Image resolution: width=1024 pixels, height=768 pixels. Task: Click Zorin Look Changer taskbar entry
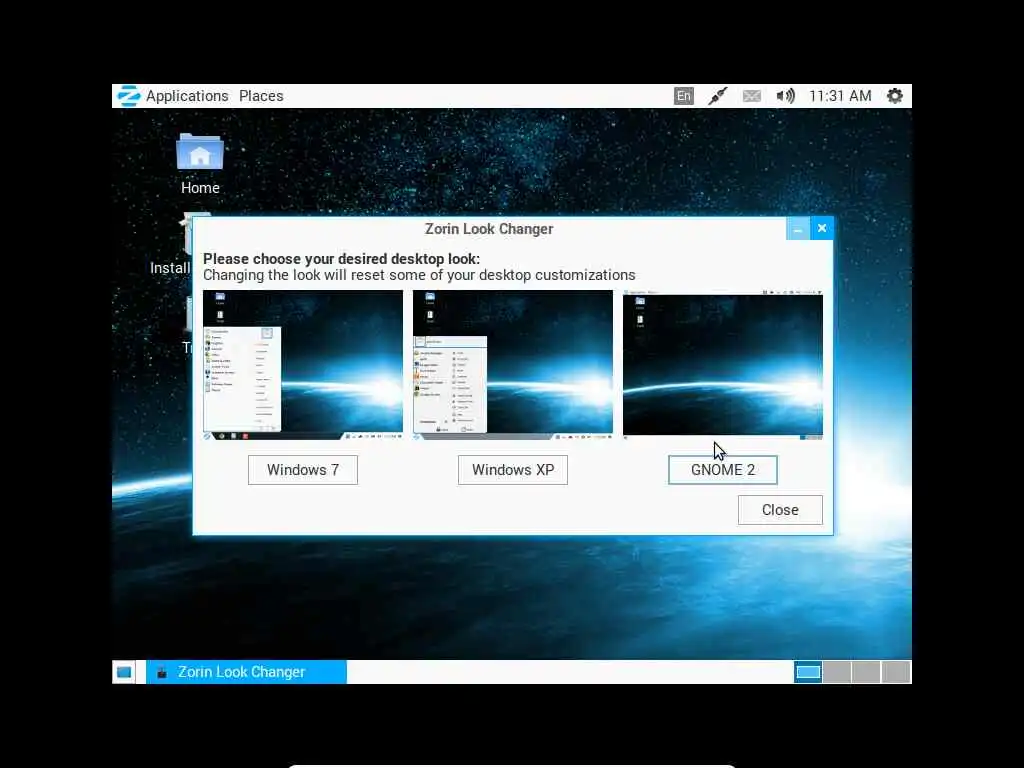pyautogui.click(x=246, y=672)
